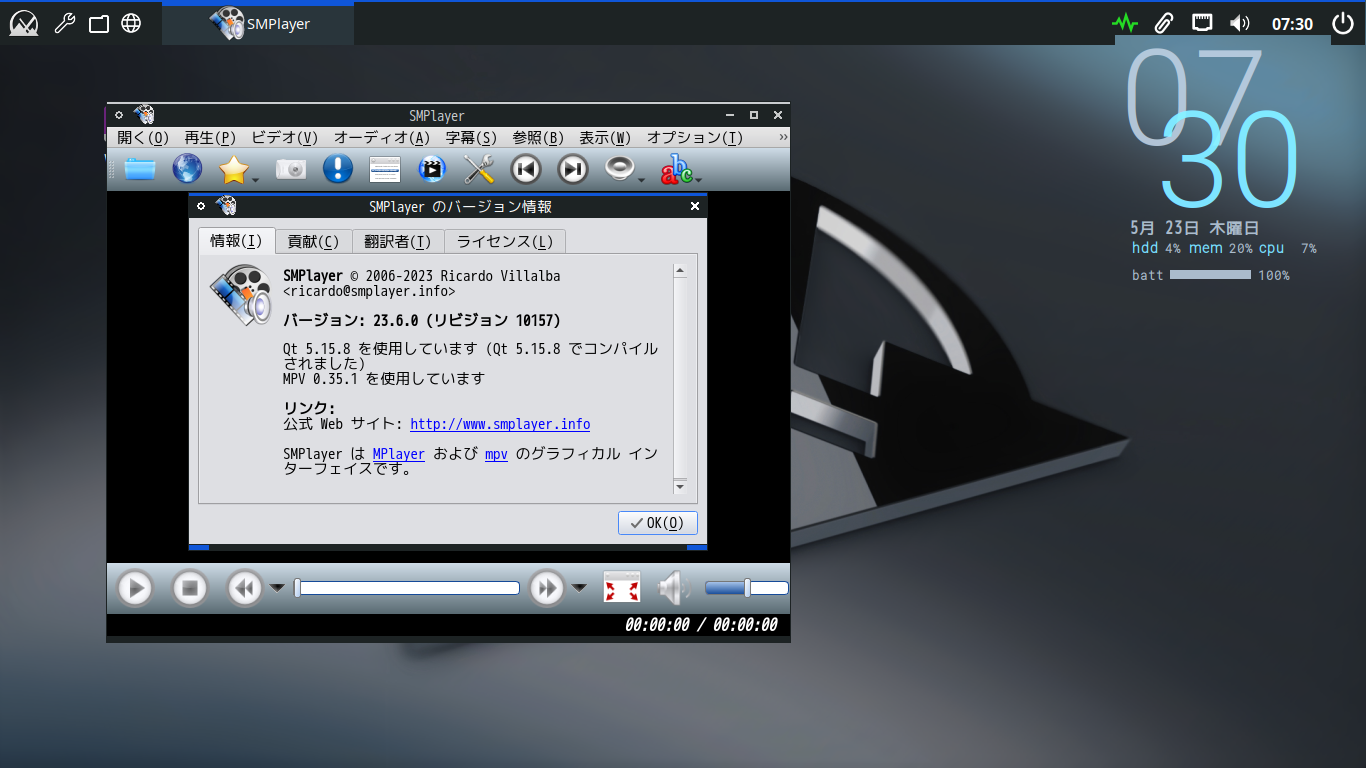The width and height of the screenshot is (1366, 768).
Task: Select the 情報(I) tab
Action: [x=236, y=241]
